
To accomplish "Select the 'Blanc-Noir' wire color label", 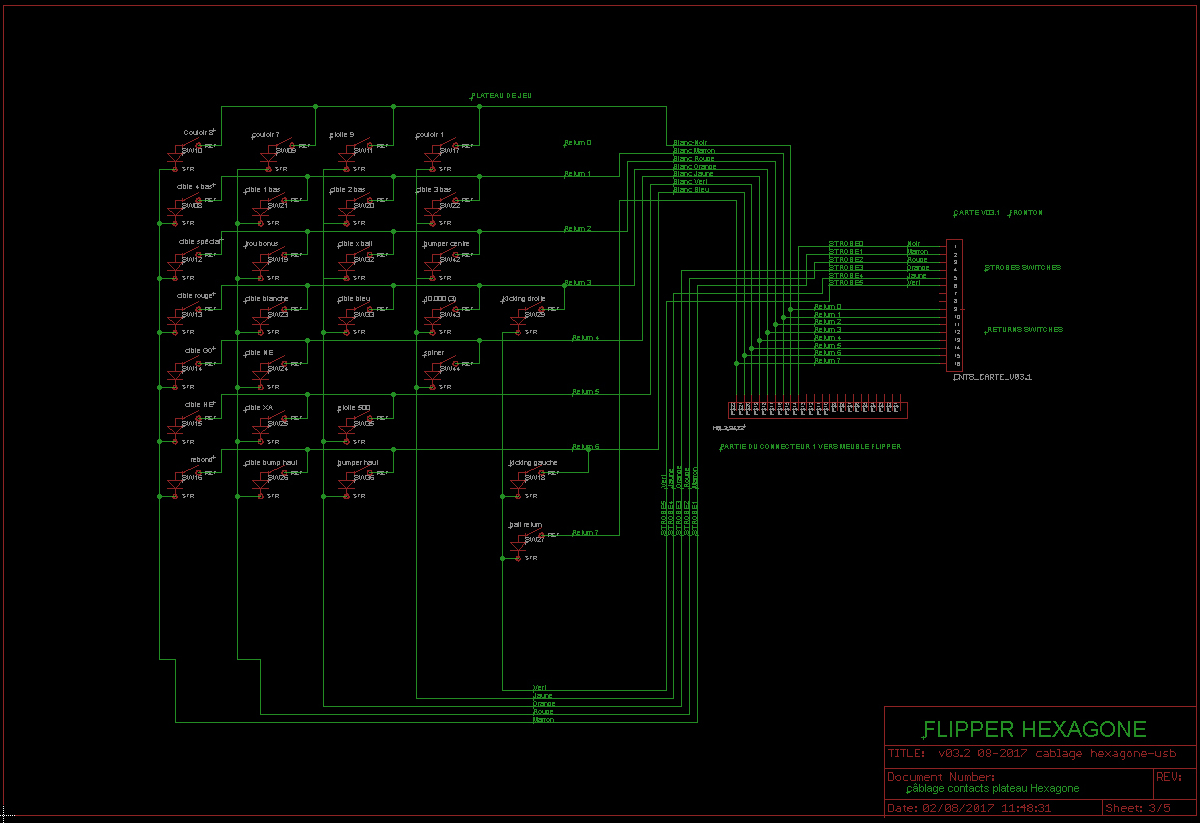I will click(x=690, y=143).
